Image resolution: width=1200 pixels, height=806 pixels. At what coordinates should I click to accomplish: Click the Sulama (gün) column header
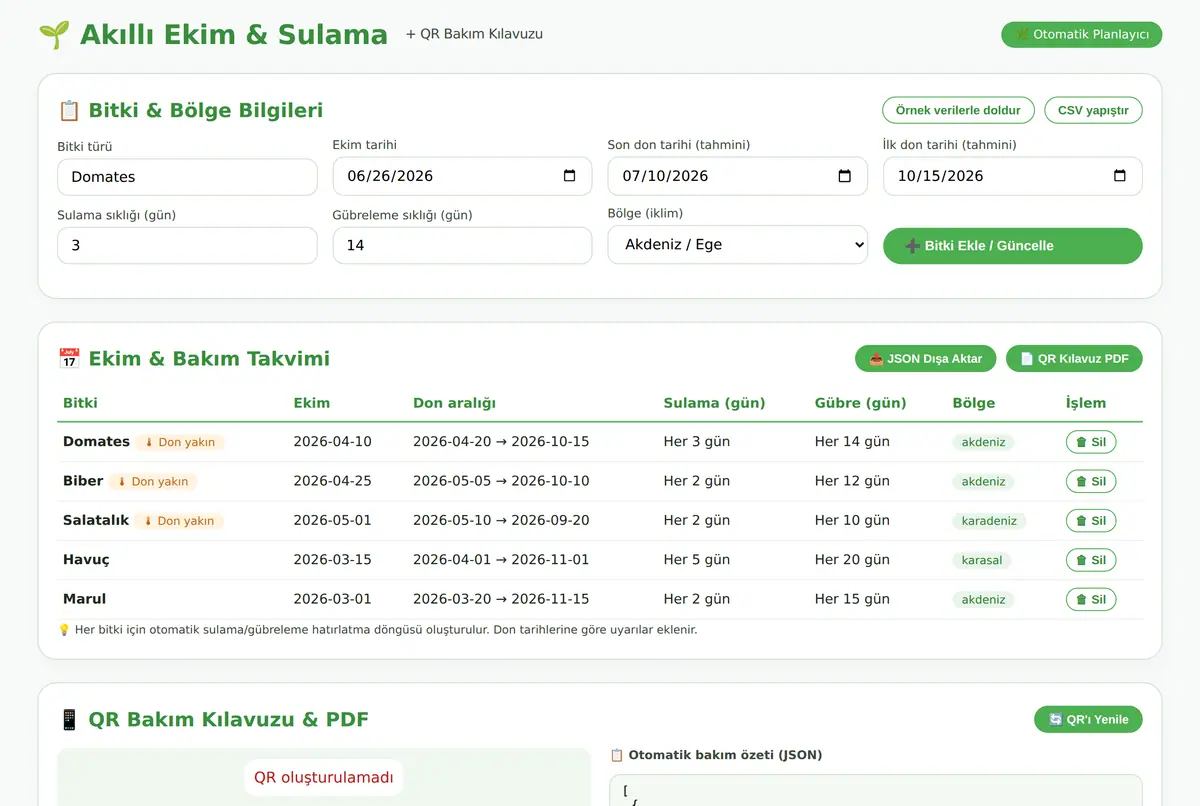pyautogui.click(x=714, y=403)
